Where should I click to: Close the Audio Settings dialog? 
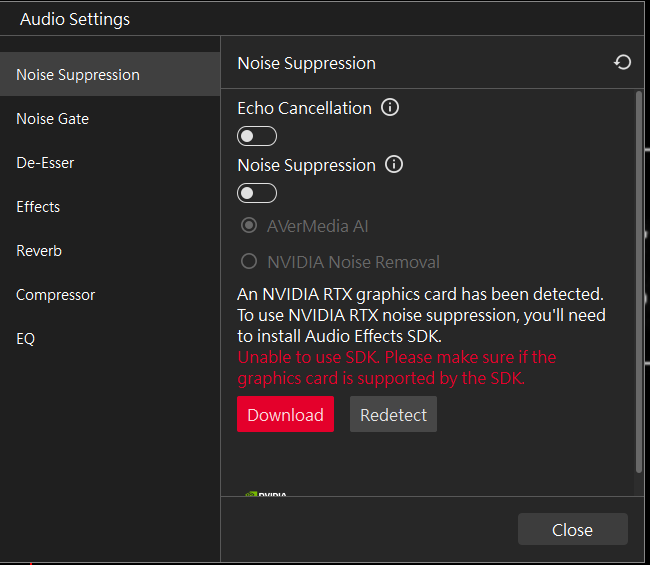(572, 530)
